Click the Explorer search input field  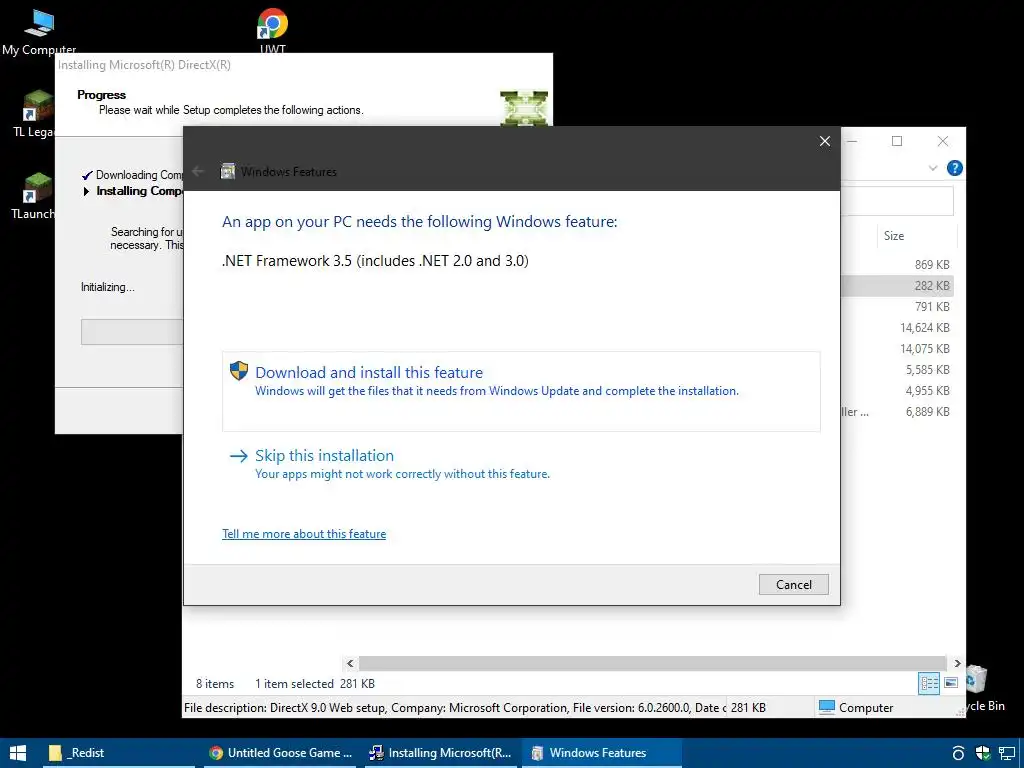(x=897, y=201)
